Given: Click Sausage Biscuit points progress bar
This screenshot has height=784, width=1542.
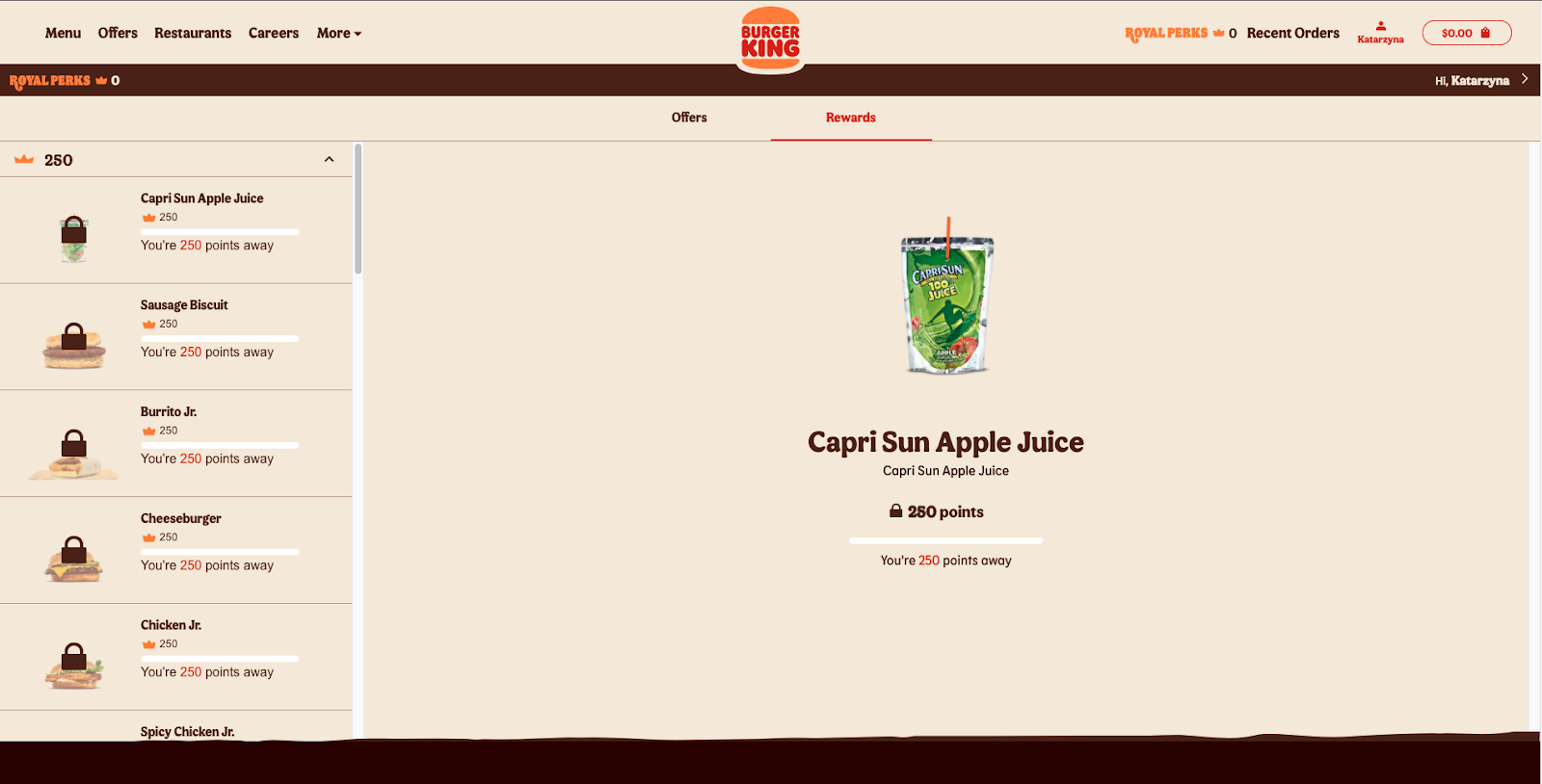Looking at the screenshot, I should [220, 339].
